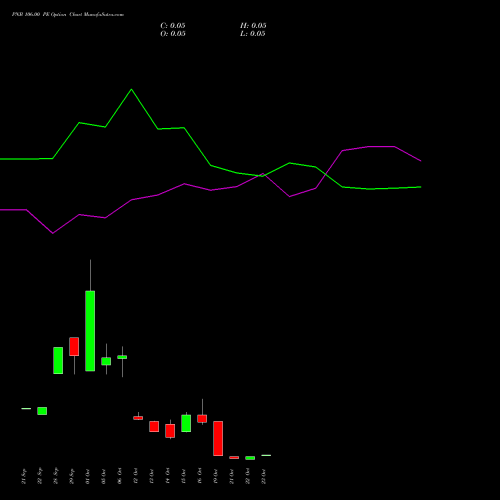Screen dimensions: 500x500
Task: Click the lowest dip of the purple line
Action: 53,233
